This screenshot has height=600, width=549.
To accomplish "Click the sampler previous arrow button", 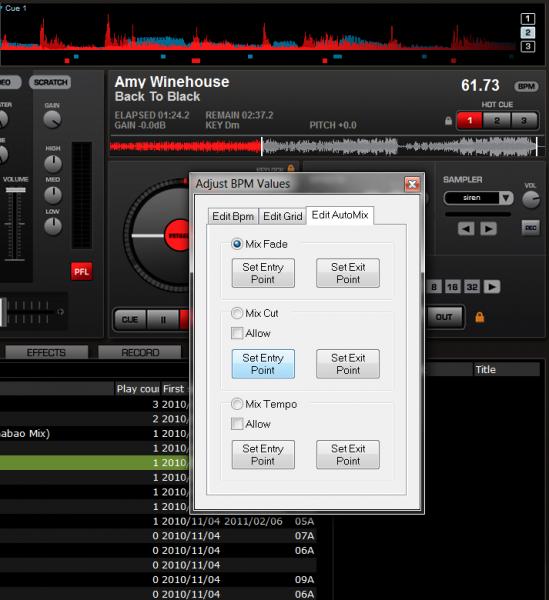I will coord(466,229).
